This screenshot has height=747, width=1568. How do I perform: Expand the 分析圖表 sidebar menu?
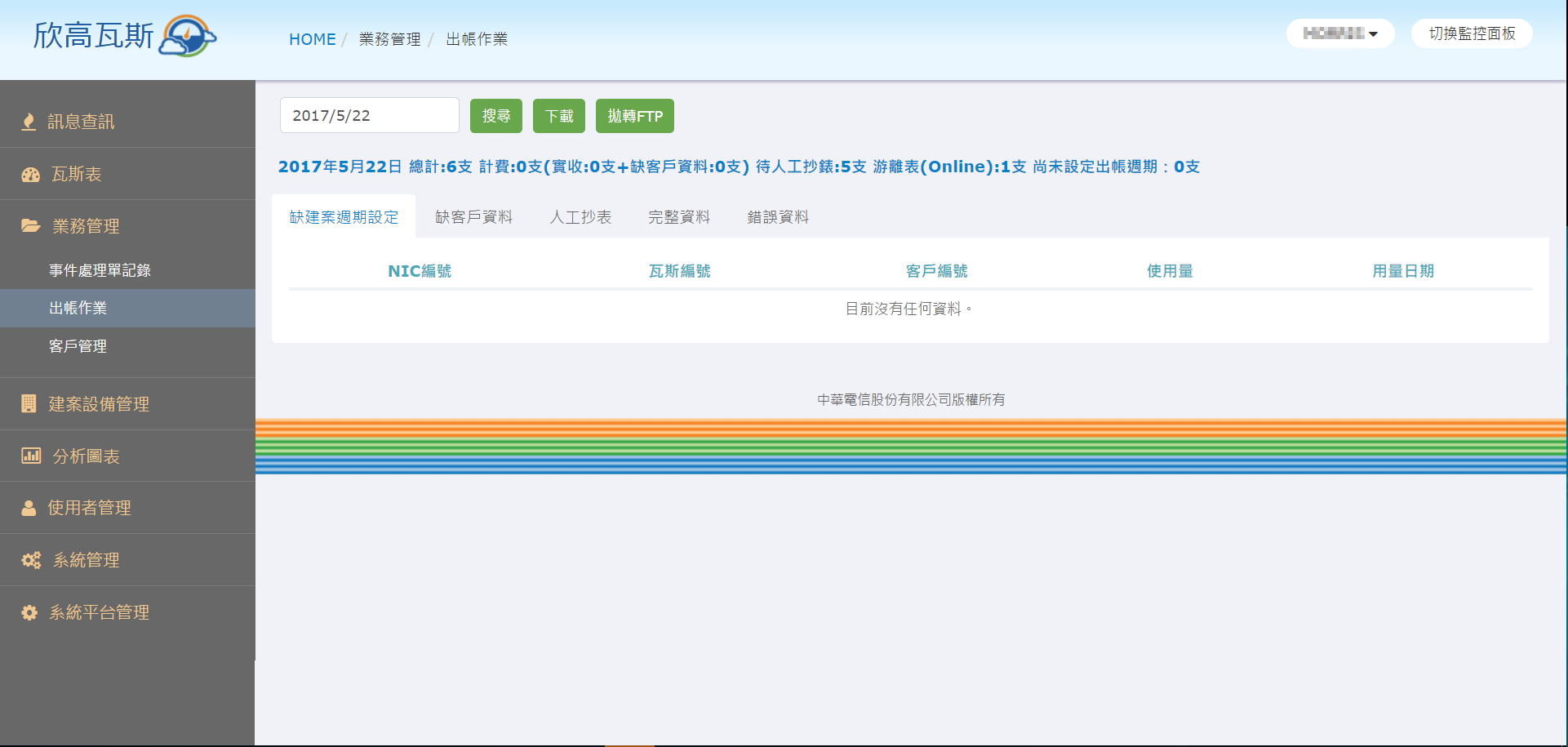pyautogui.click(x=127, y=456)
